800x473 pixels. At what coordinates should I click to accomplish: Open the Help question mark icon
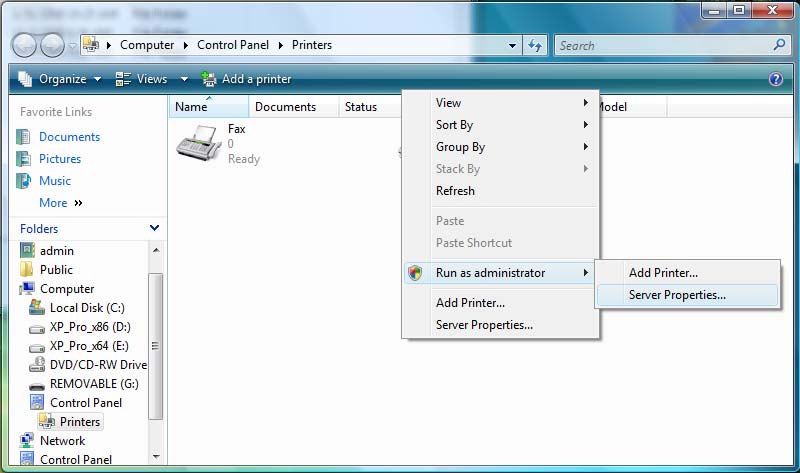coord(776,79)
